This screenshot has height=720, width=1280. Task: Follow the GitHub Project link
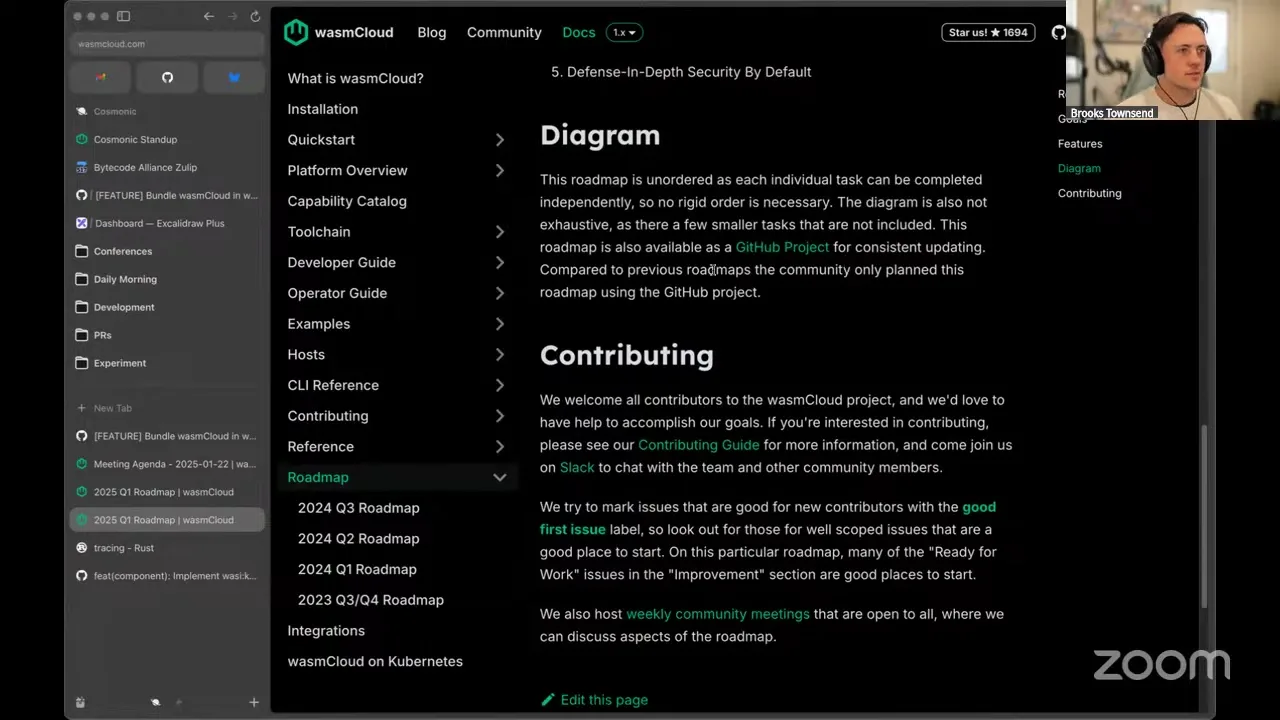pos(782,247)
